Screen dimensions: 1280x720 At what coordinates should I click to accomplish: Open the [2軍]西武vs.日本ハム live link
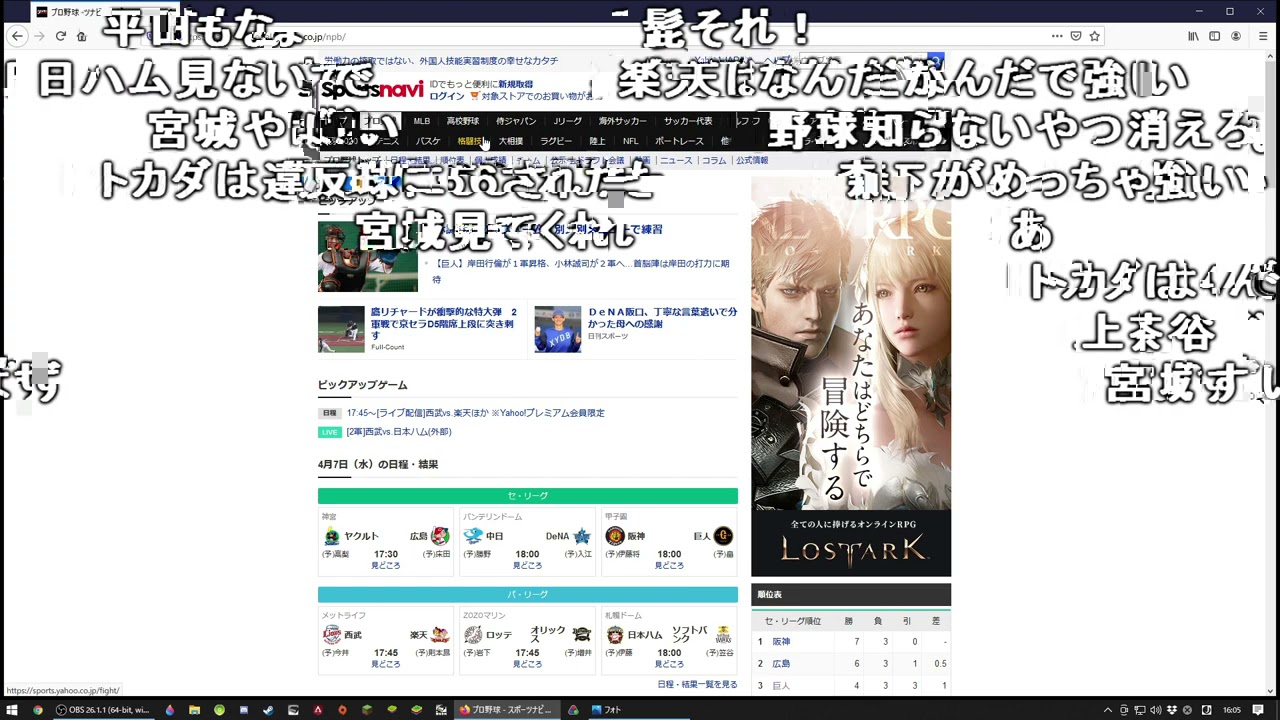tap(398, 432)
